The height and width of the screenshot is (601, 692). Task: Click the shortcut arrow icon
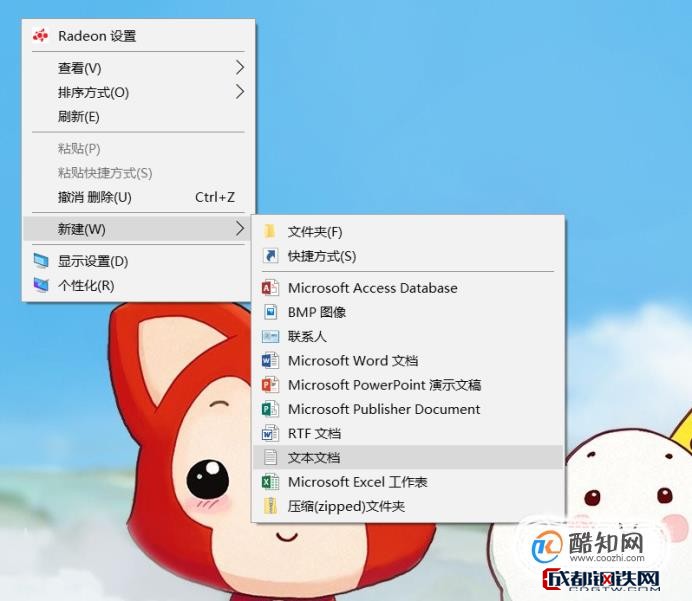tap(270, 255)
